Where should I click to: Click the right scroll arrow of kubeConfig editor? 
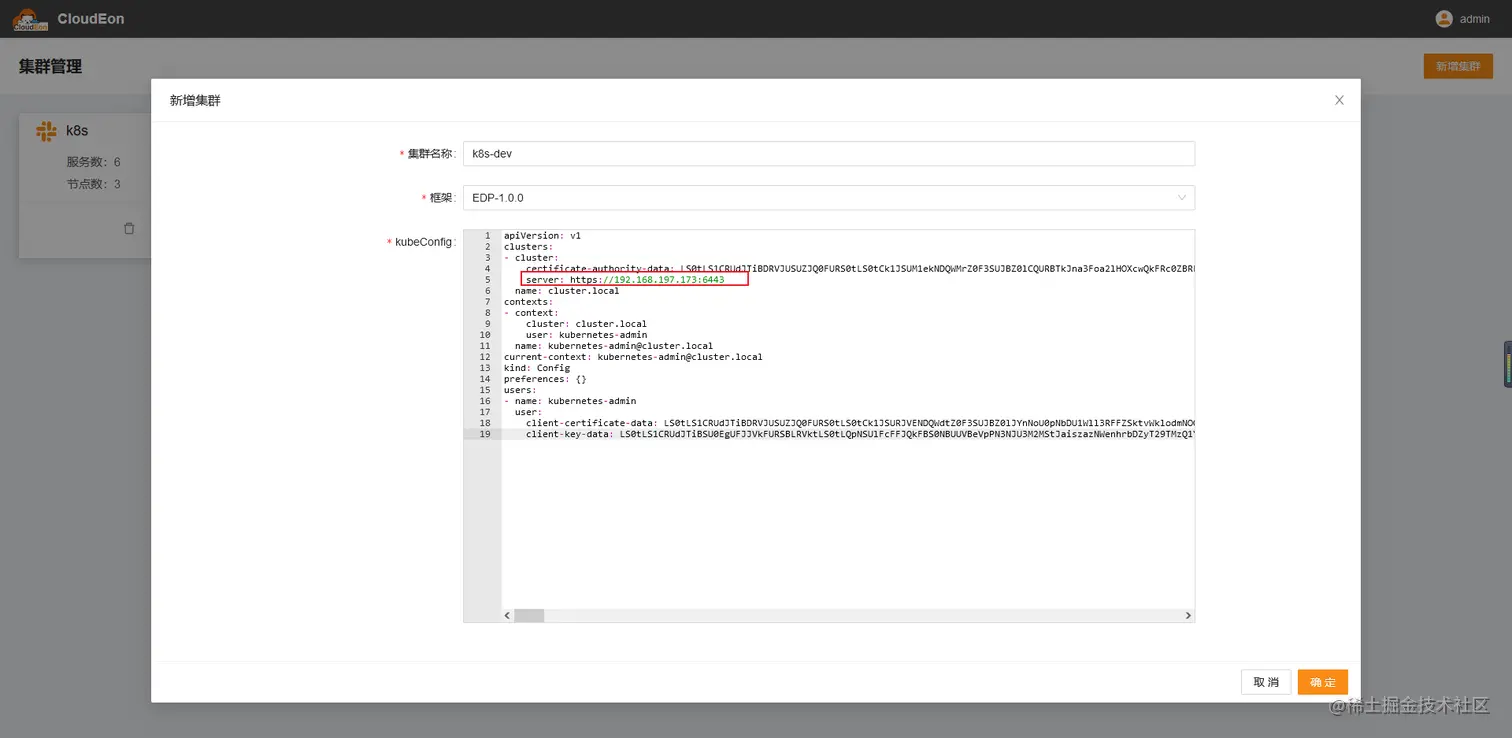point(1188,616)
